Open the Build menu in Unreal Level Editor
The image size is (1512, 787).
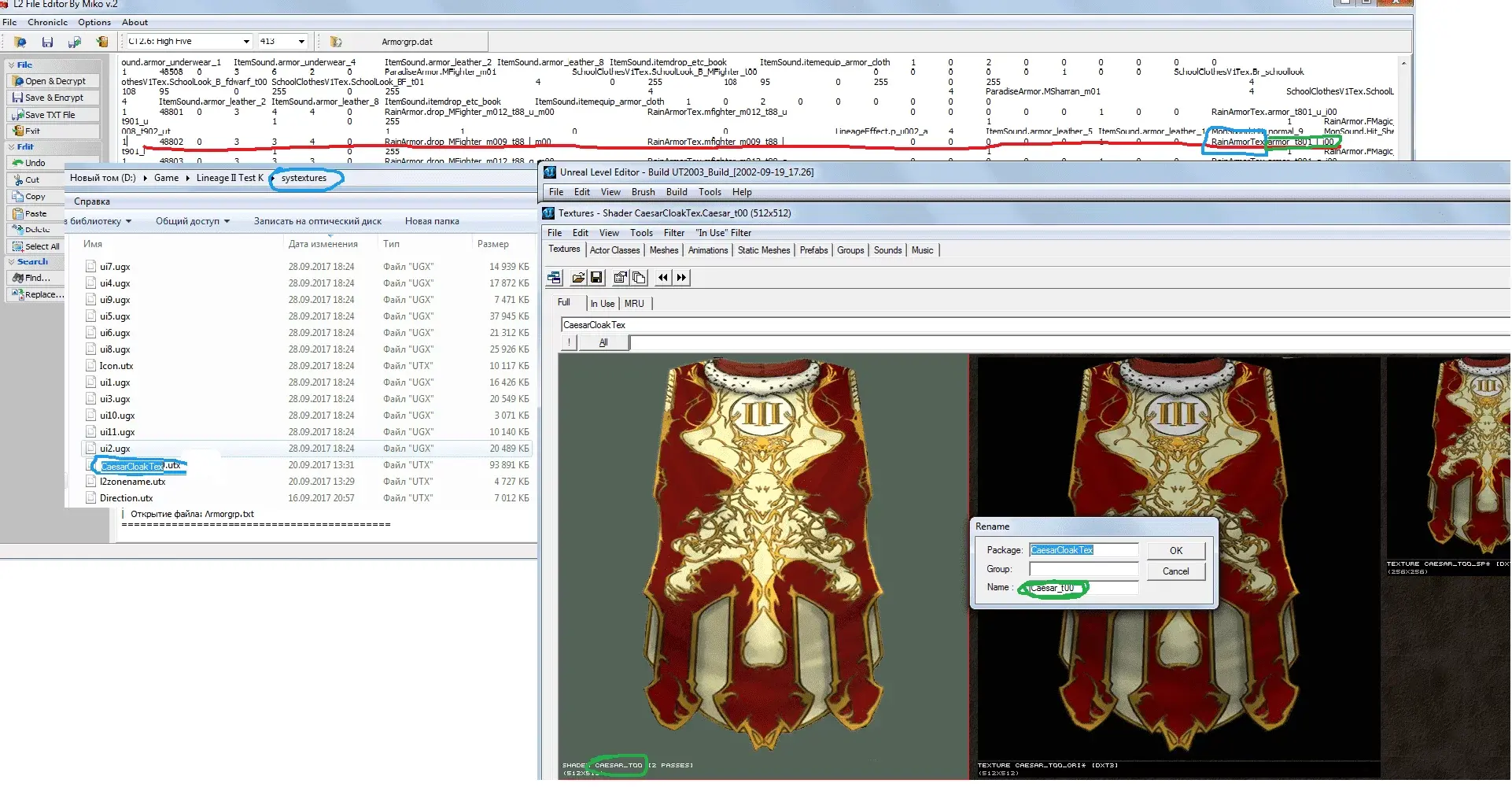(677, 192)
